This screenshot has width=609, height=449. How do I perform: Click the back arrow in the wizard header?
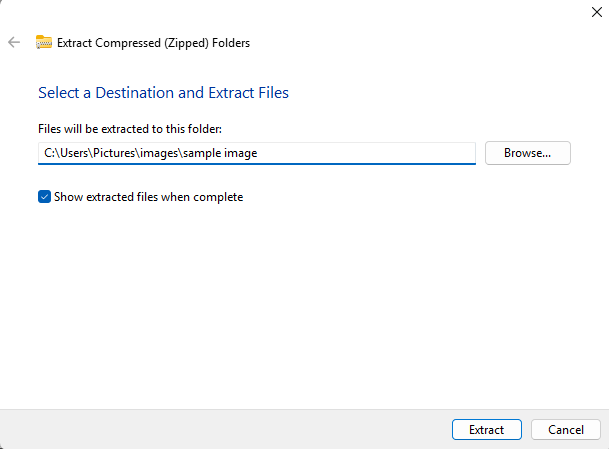[x=14, y=42]
